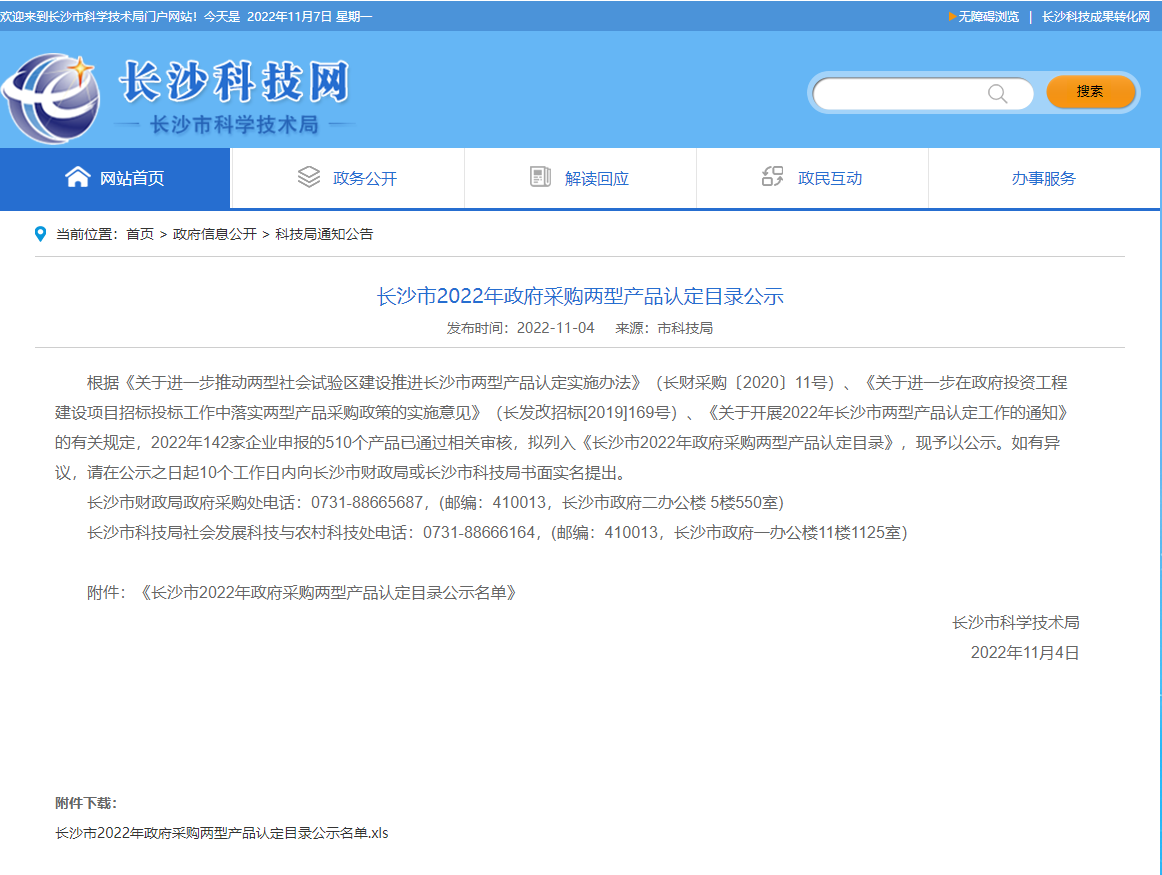Open the 长沙科技成果转化网 link
1162x875 pixels.
1095,16
